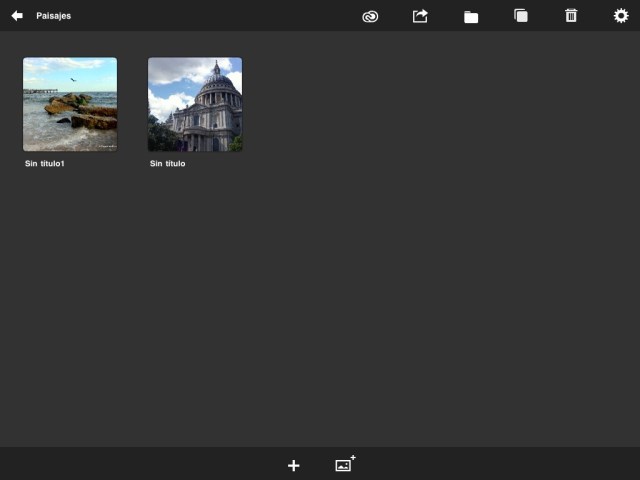Image resolution: width=640 pixels, height=480 pixels.
Task: Click the "Sin título" label under the cathedral
Action: click(x=168, y=163)
